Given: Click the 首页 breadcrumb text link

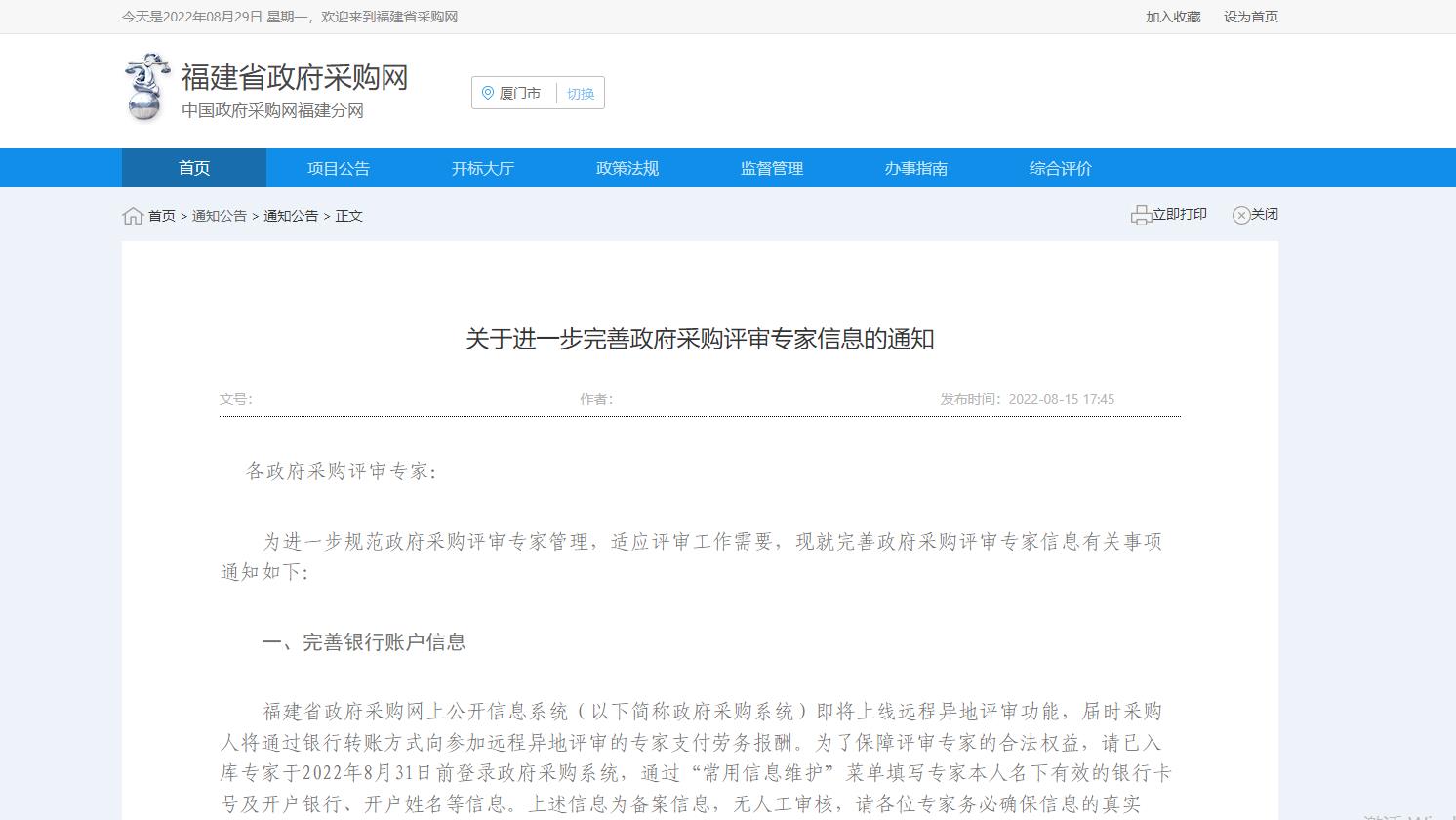Looking at the screenshot, I should click(x=162, y=216).
